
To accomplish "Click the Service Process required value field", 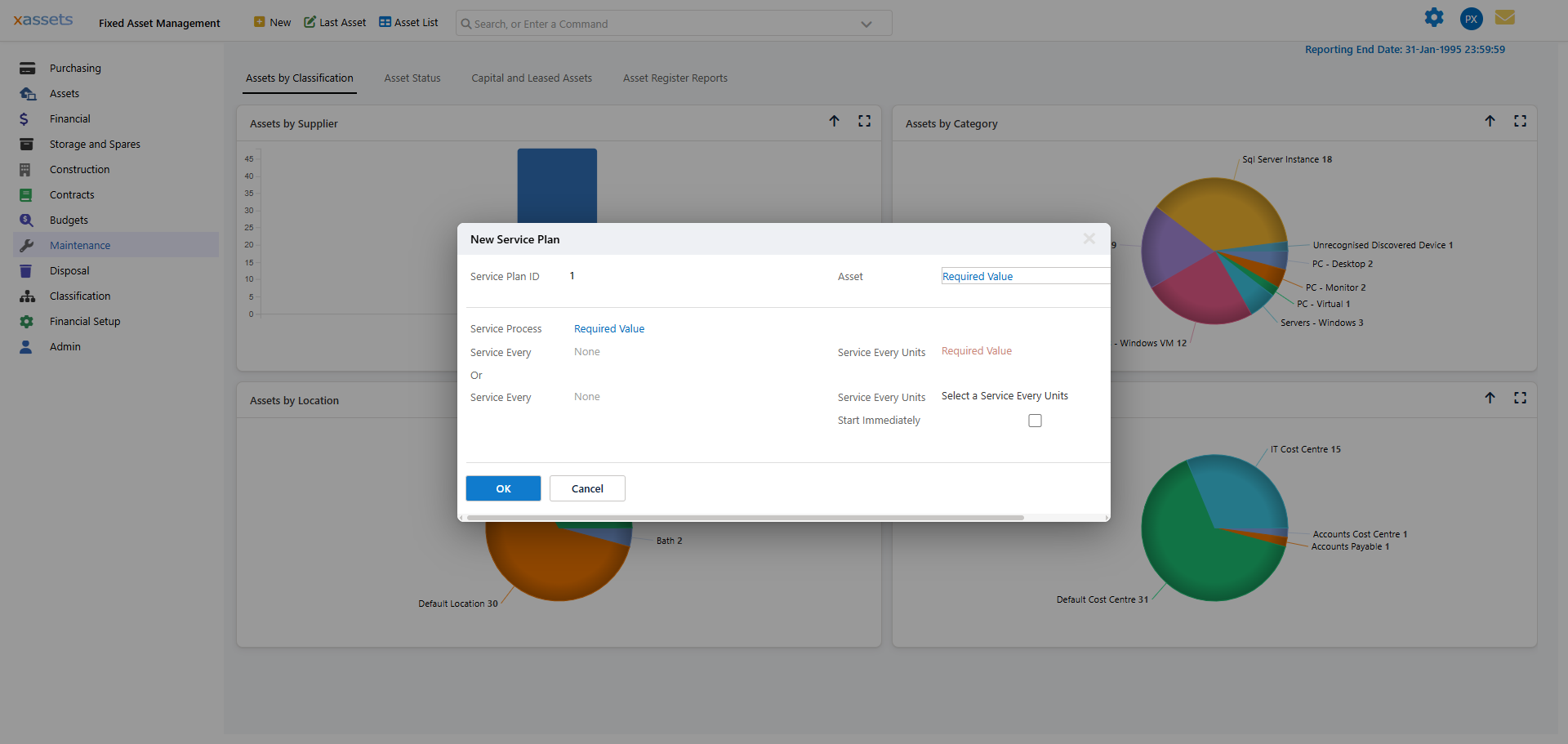I will (609, 329).
